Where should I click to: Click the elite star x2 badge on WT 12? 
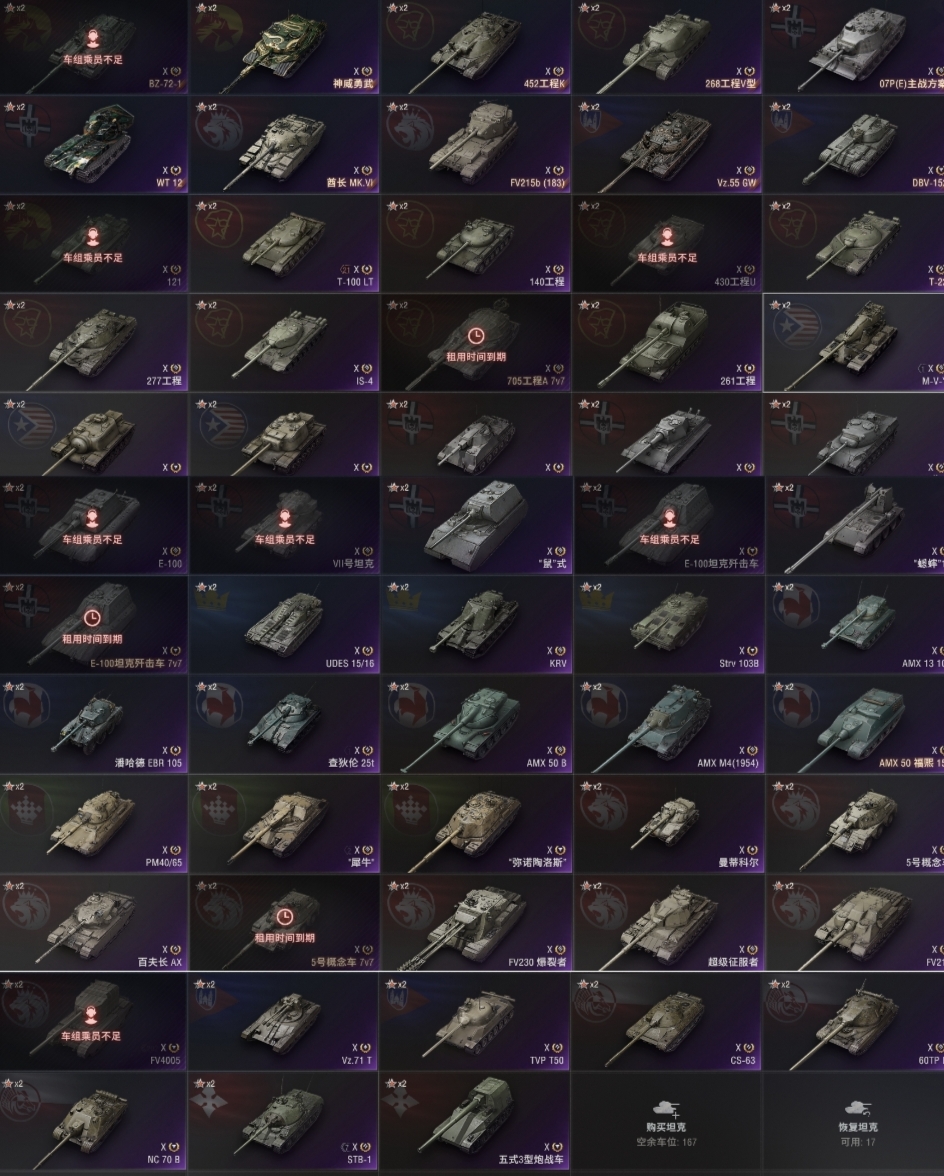tap(15, 107)
